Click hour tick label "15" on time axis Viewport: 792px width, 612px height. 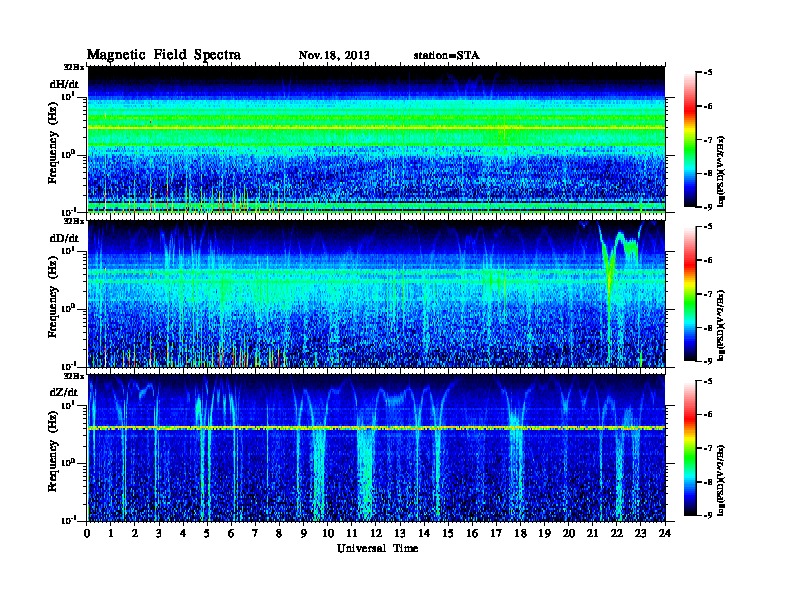pyautogui.click(x=448, y=533)
